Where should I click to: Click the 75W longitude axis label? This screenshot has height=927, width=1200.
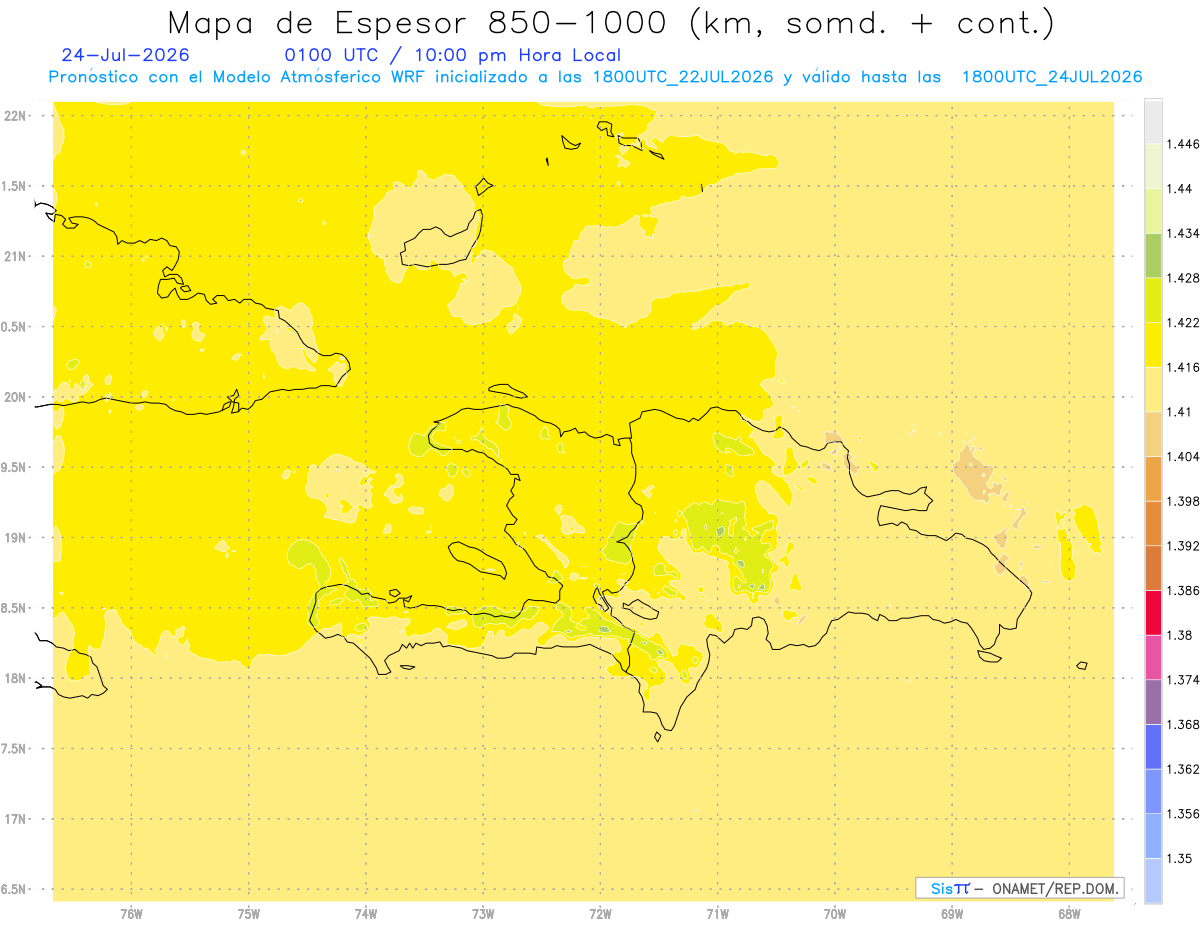[x=249, y=913]
